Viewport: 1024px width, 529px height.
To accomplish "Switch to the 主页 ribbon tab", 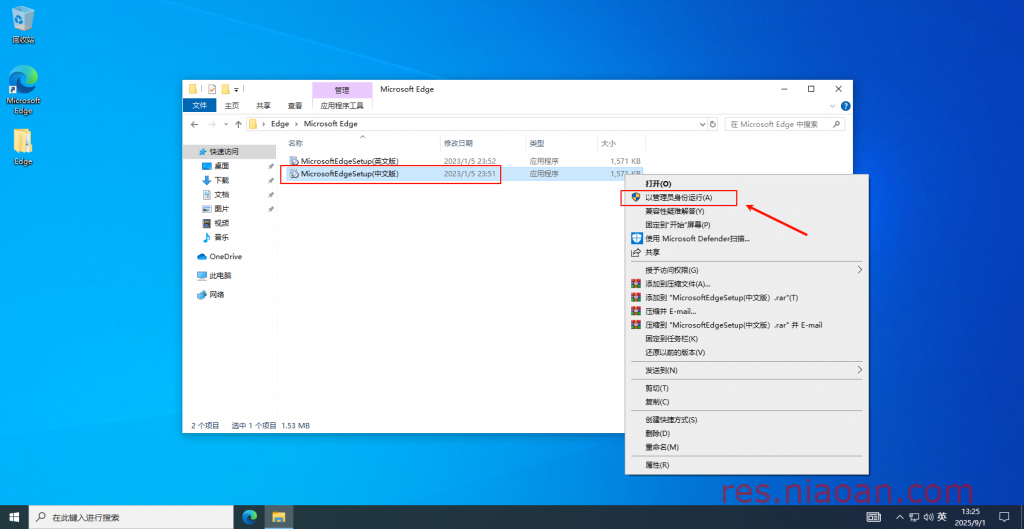I will [x=232, y=105].
